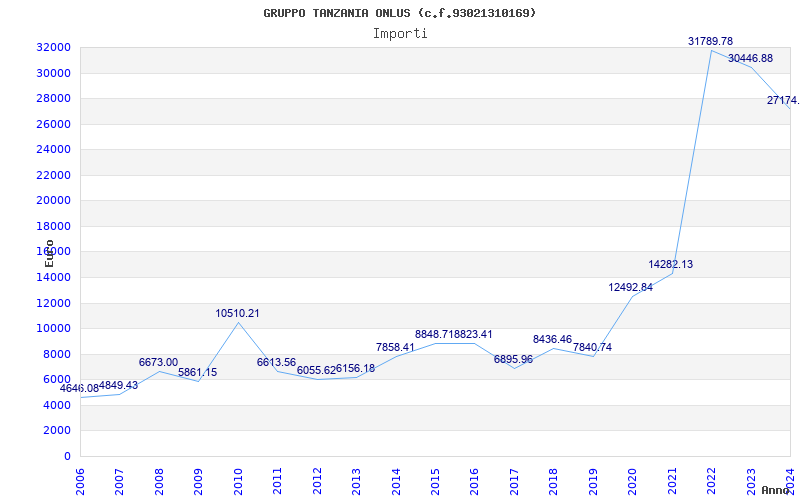The image size is (800, 500).
Task: Click the Anno x-axis title
Action: point(776,490)
